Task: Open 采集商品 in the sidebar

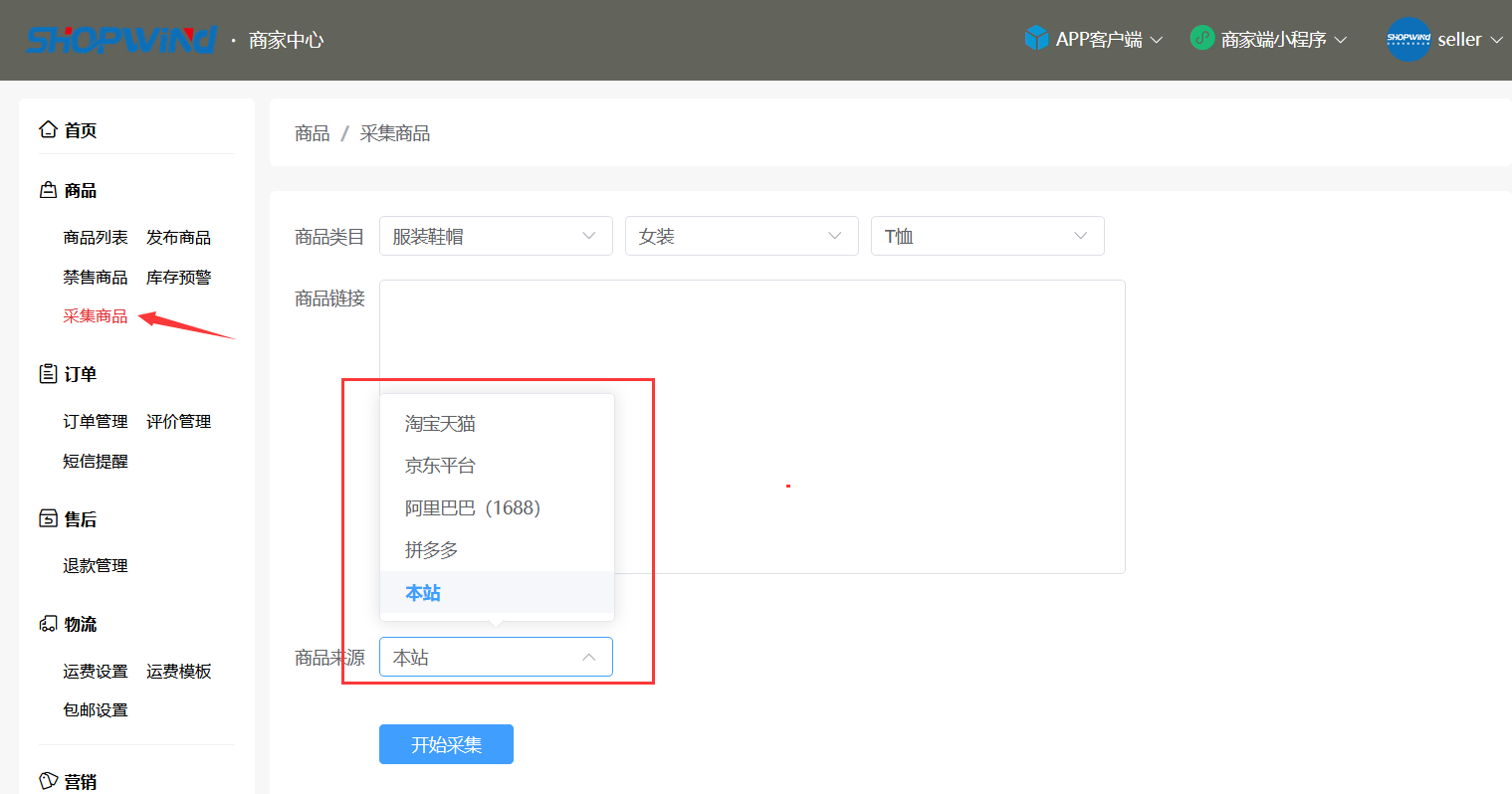Action: point(96,315)
